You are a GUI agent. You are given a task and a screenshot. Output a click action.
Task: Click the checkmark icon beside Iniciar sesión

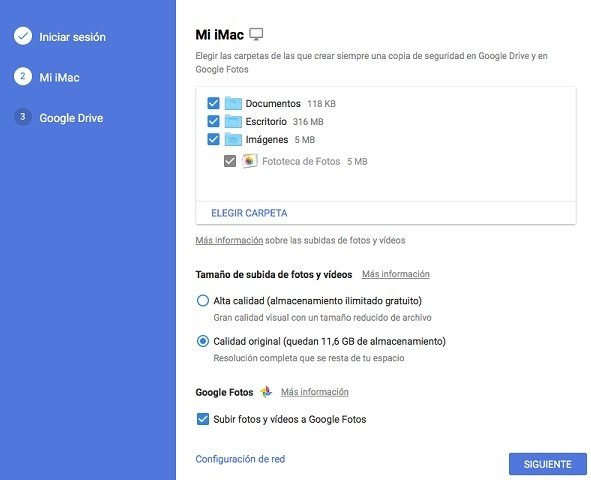click(x=23, y=36)
